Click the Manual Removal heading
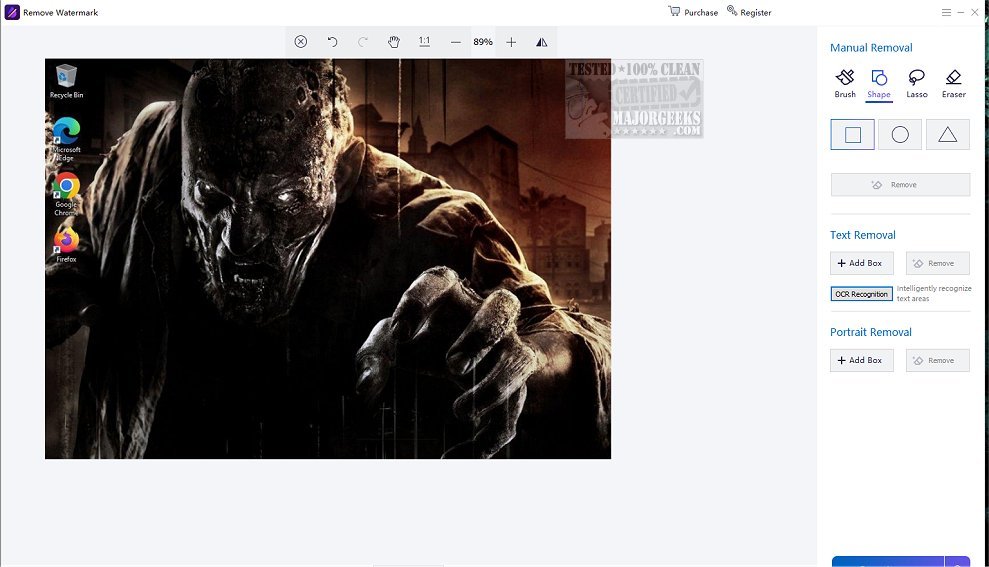 coord(871,48)
